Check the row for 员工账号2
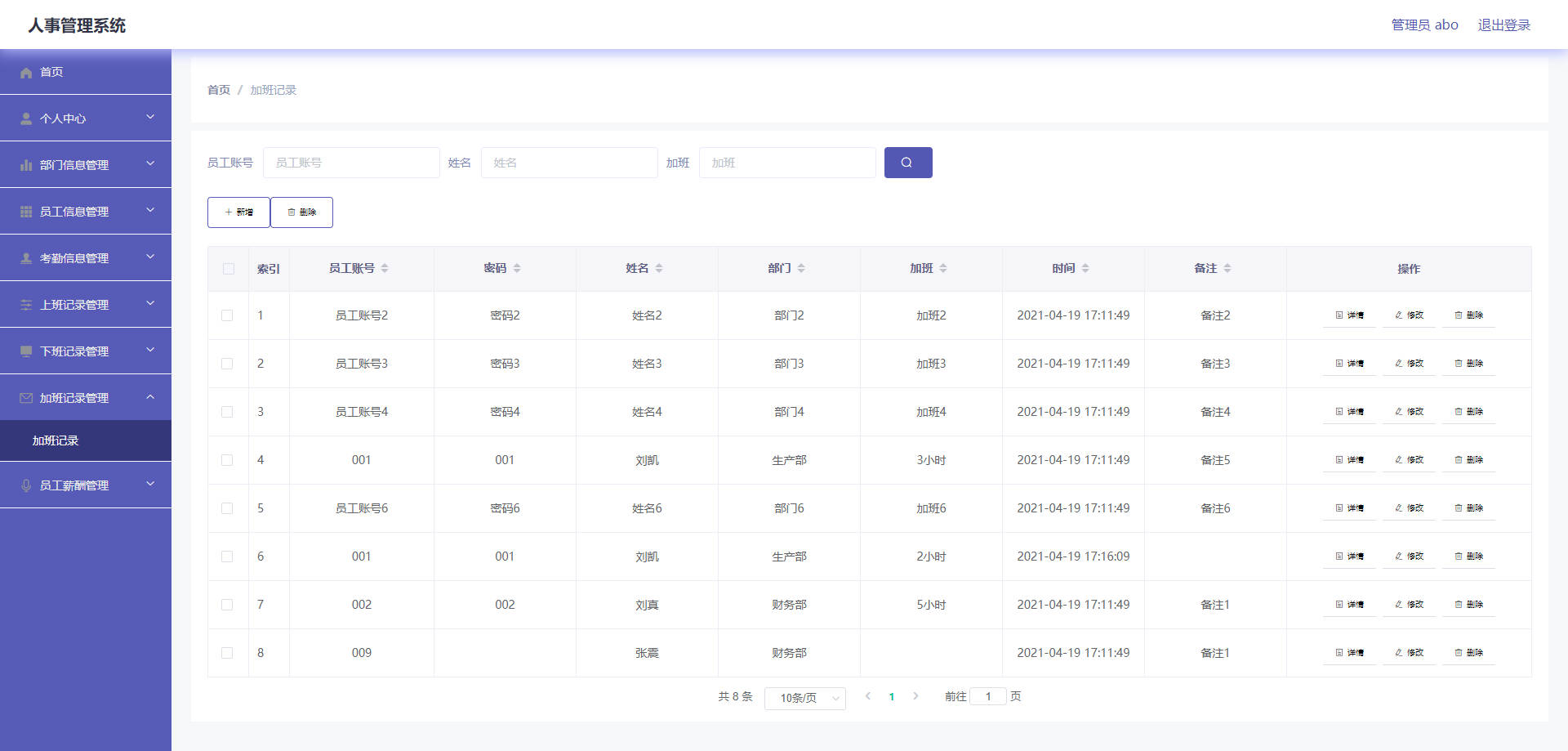 [227, 315]
